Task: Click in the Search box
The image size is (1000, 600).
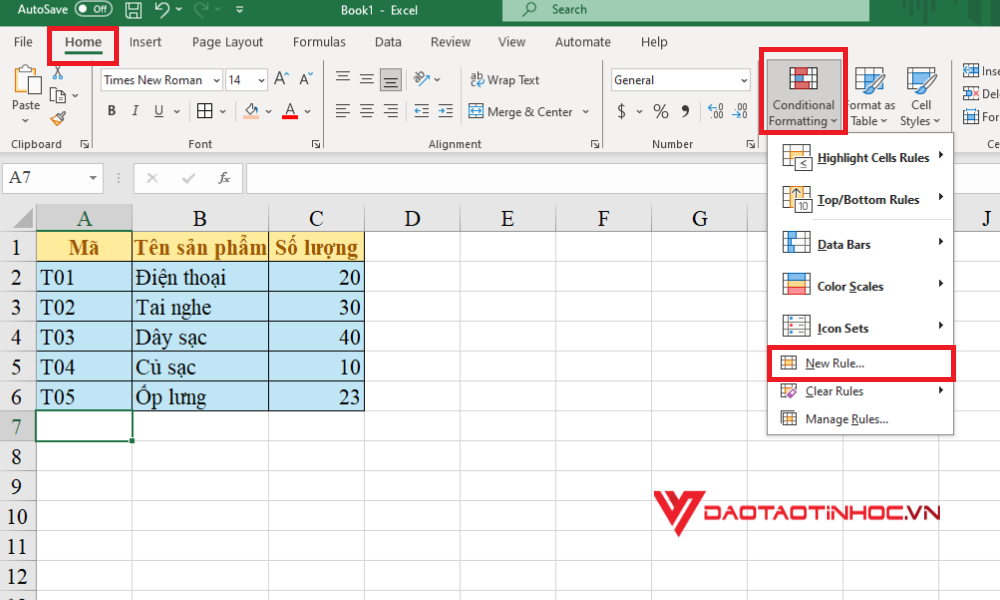Action: pos(686,10)
